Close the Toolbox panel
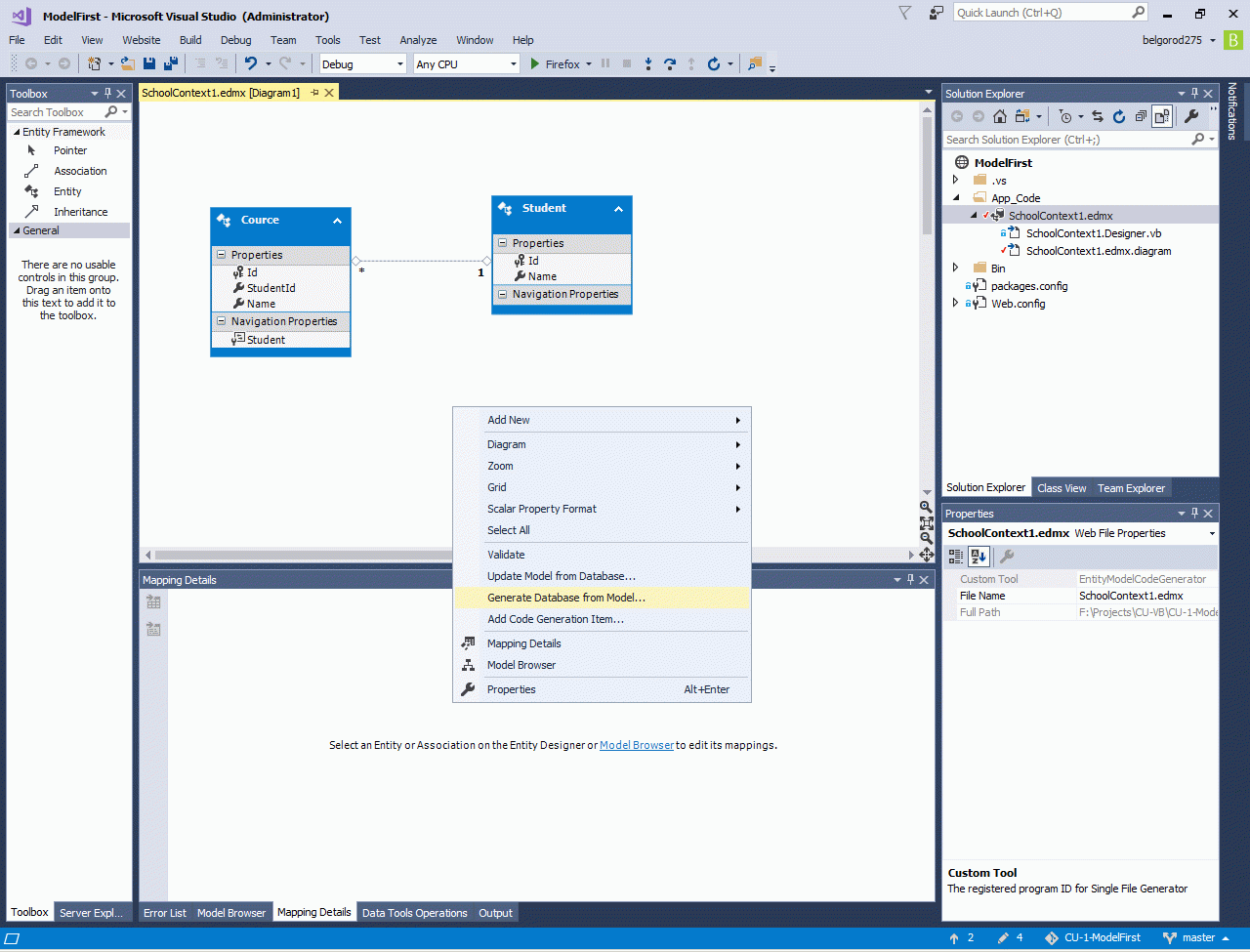The image size is (1250, 952). click(121, 94)
